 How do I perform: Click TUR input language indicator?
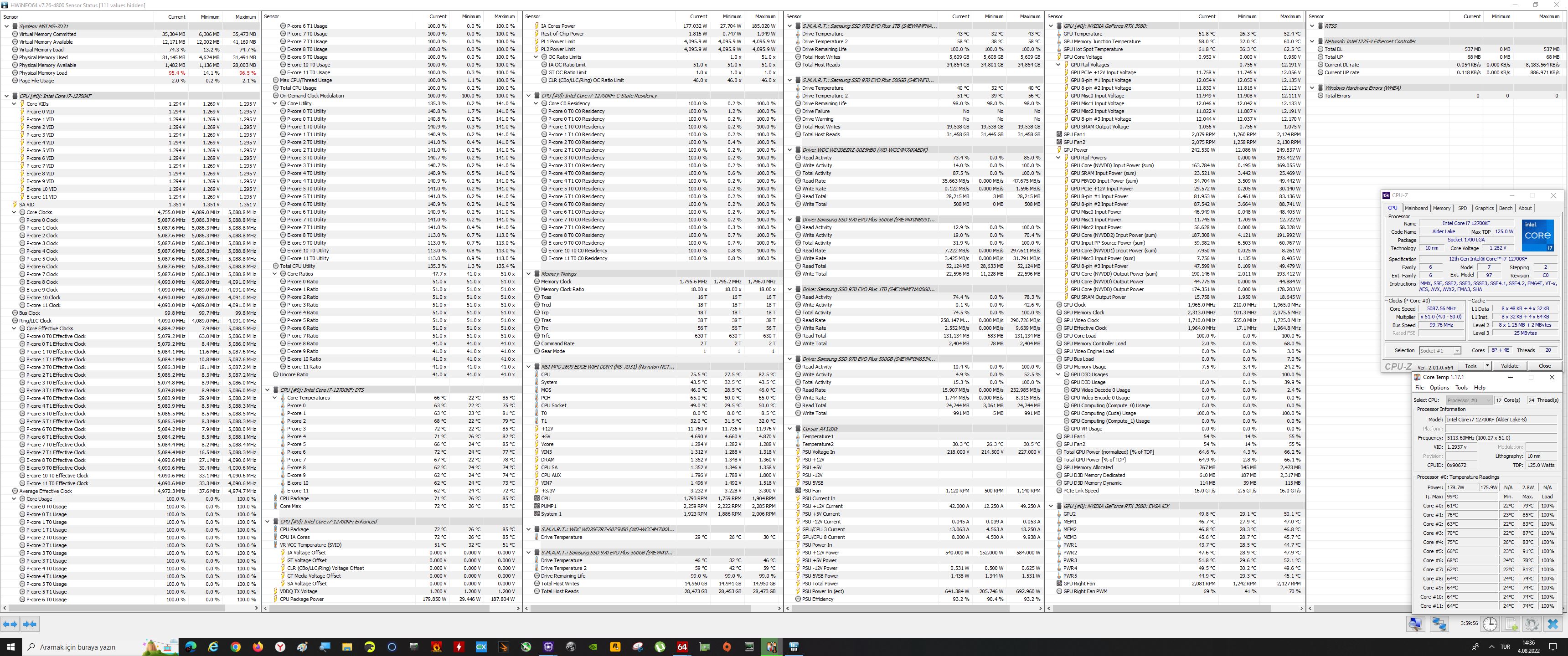(1505, 647)
